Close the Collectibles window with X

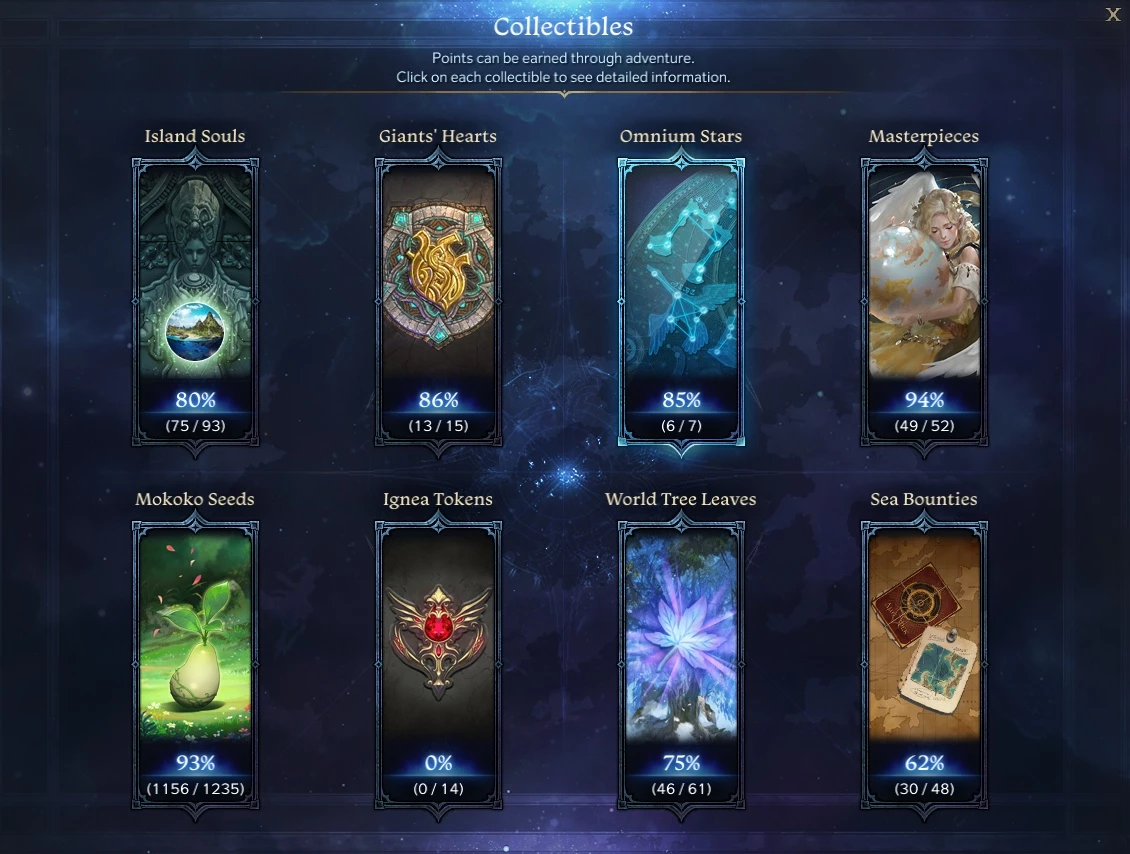[1113, 14]
